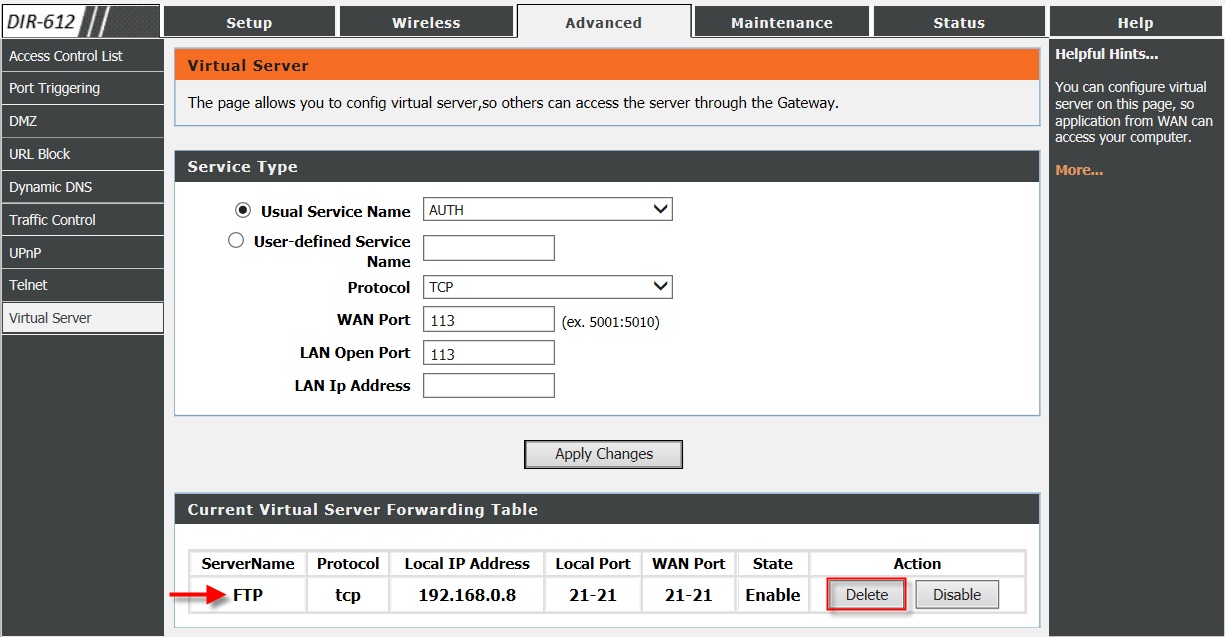Click the 192.168.0.8 local IP cell

467,595
